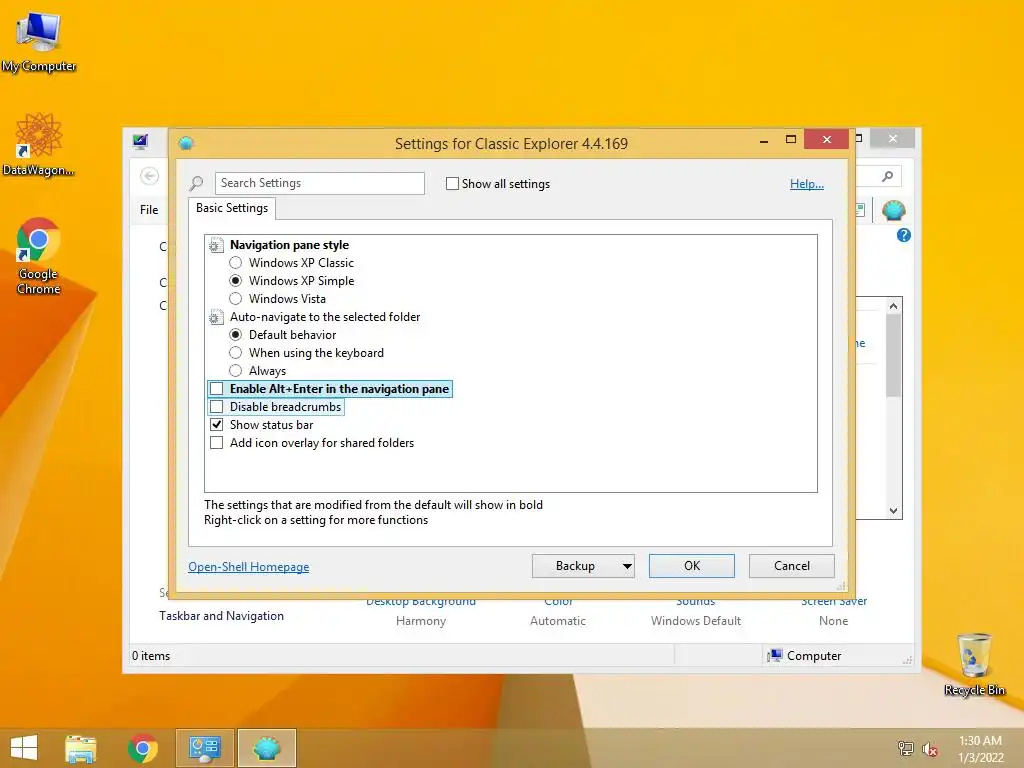Open File Explorer from the taskbar
This screenshot has width=1024, height=768.
(x=80, y=748)
